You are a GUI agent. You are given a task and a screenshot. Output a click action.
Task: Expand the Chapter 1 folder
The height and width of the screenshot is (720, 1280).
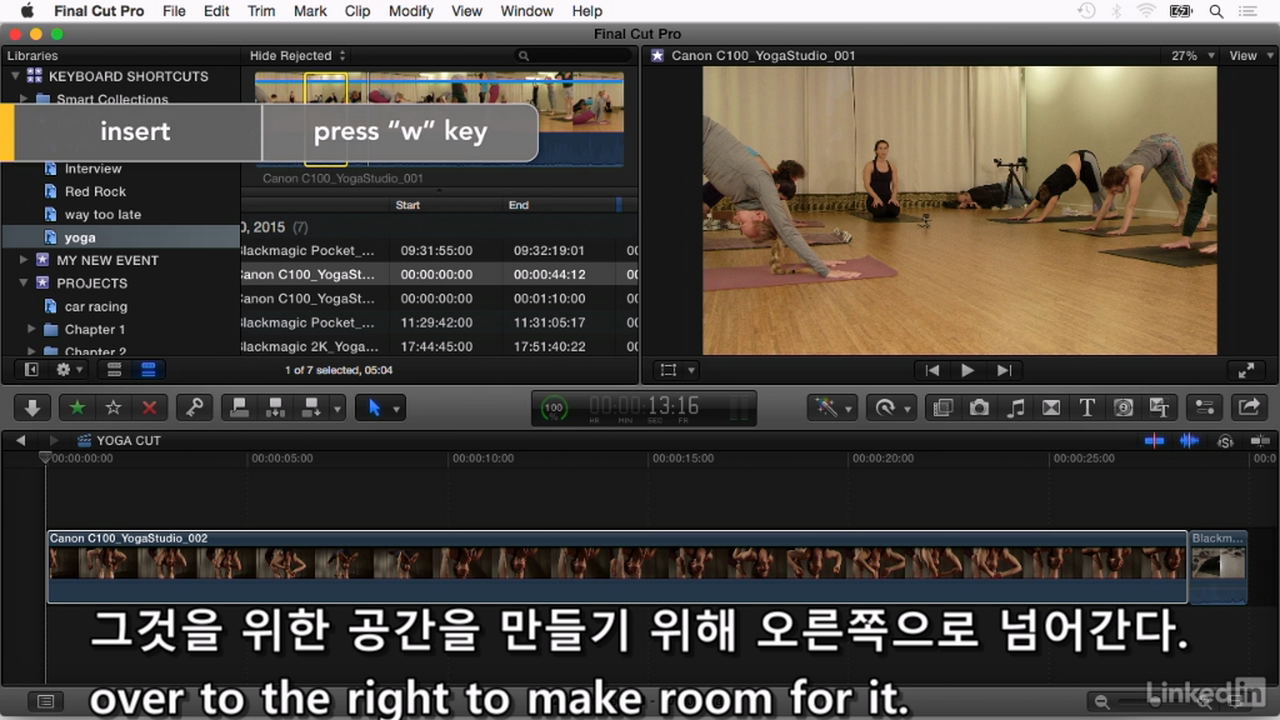[32, 329]
